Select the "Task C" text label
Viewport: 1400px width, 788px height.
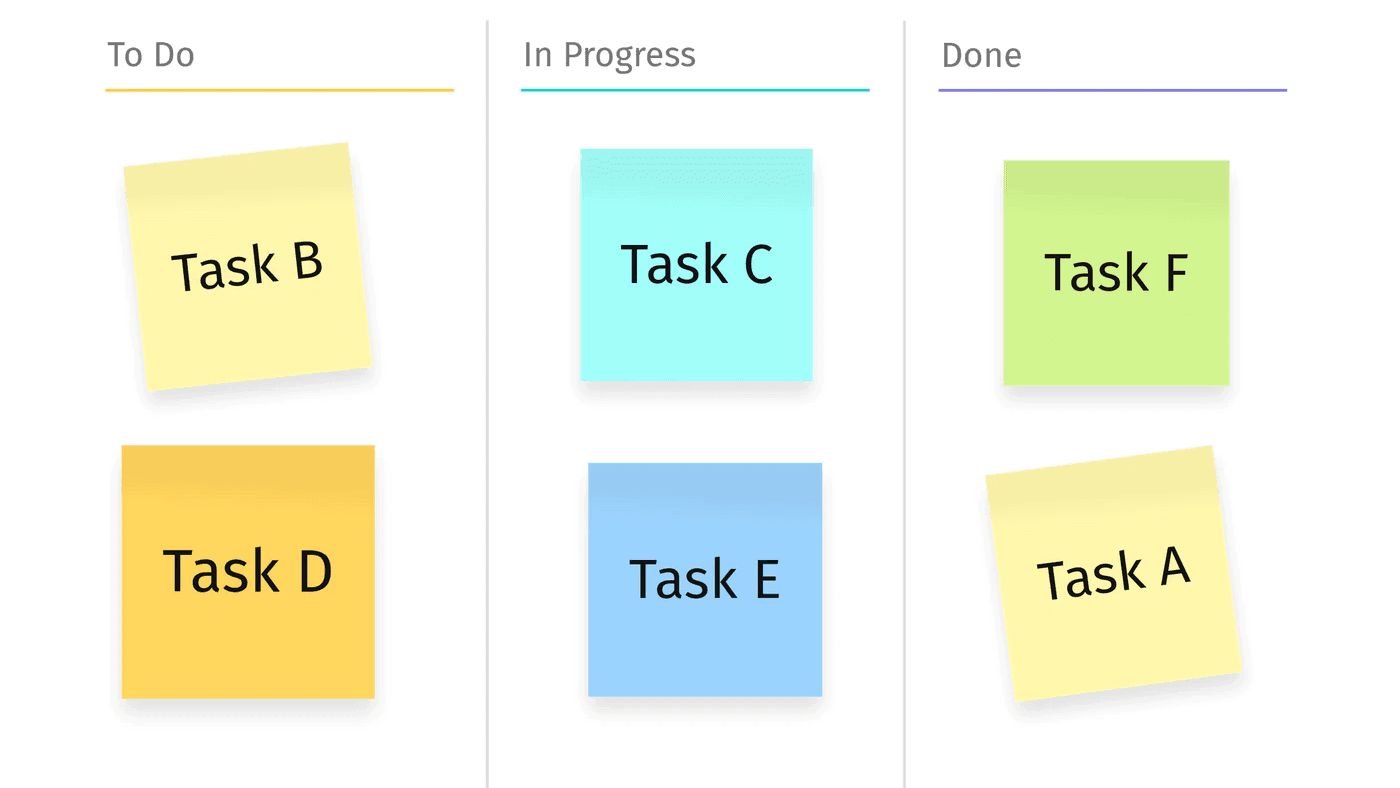pyautogui.click(x=696, y=265)
